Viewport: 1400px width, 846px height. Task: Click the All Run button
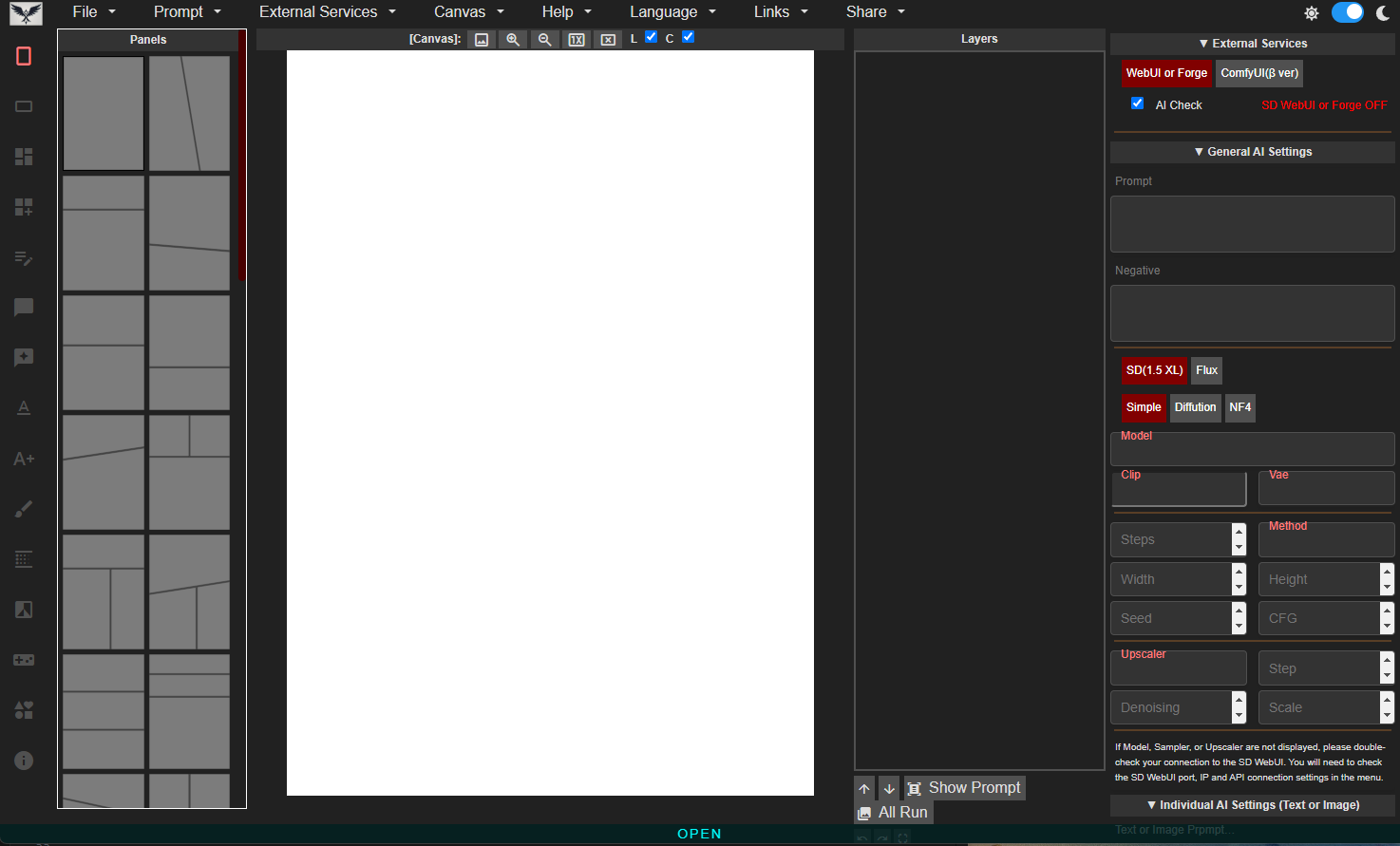(x=893, y=813)
